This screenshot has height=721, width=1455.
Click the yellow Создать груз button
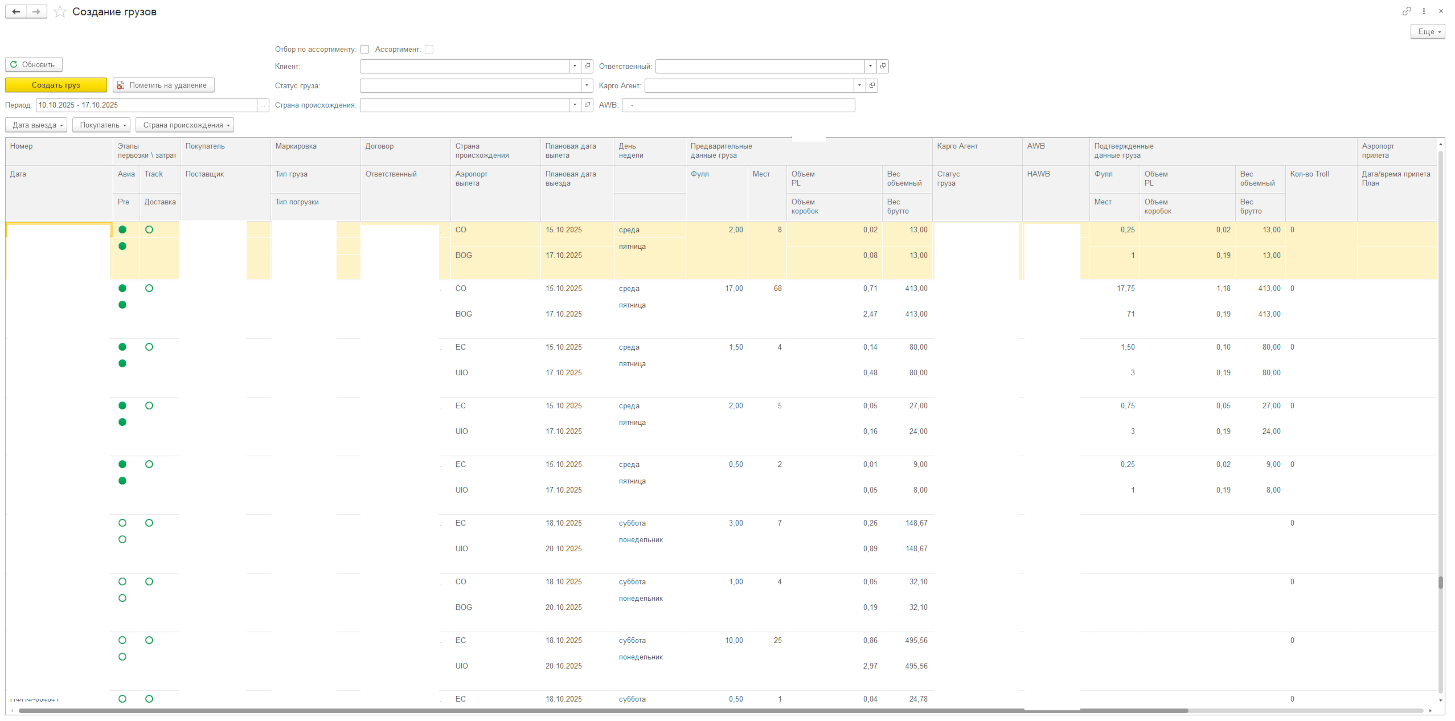pos(56,85)
